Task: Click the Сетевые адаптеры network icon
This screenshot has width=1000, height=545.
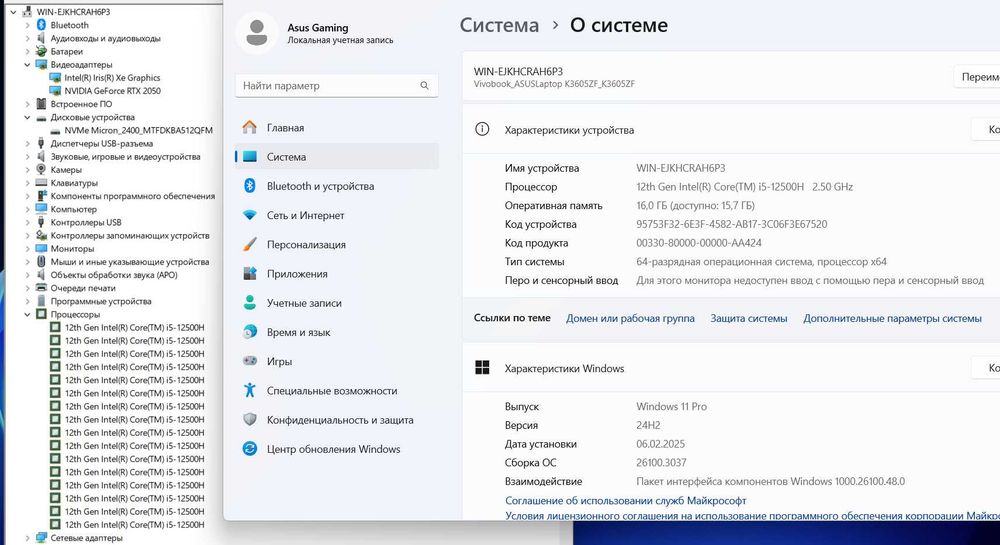Action: (41, 538)
